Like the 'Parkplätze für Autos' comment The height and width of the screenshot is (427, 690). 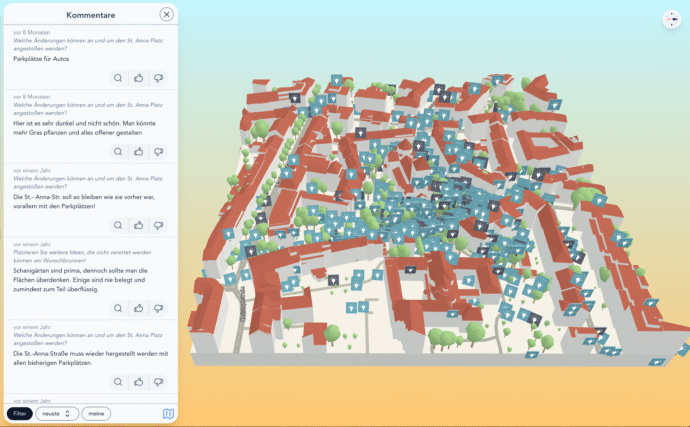click(x=139, y=78)
